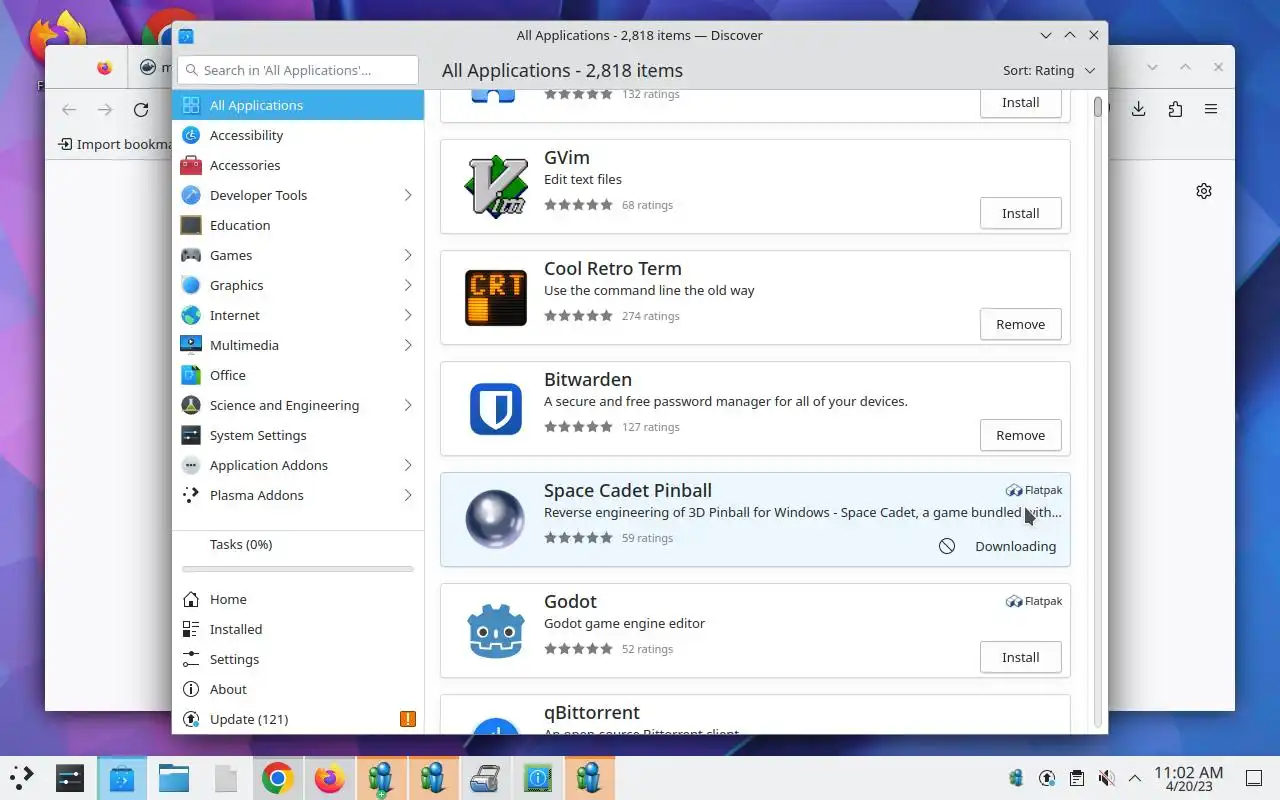Show the Installed applications icon
This screenshot has width=1280, height=800.
click(x=191, y=629)
